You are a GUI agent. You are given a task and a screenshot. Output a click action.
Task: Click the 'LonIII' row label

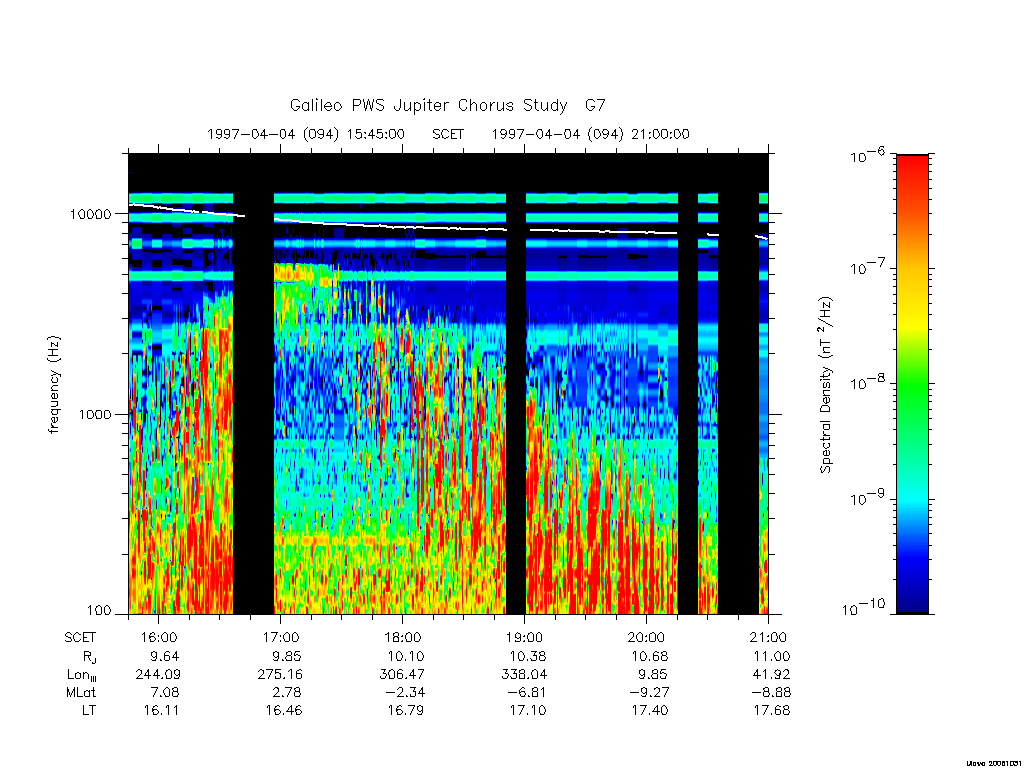[82, 675]
